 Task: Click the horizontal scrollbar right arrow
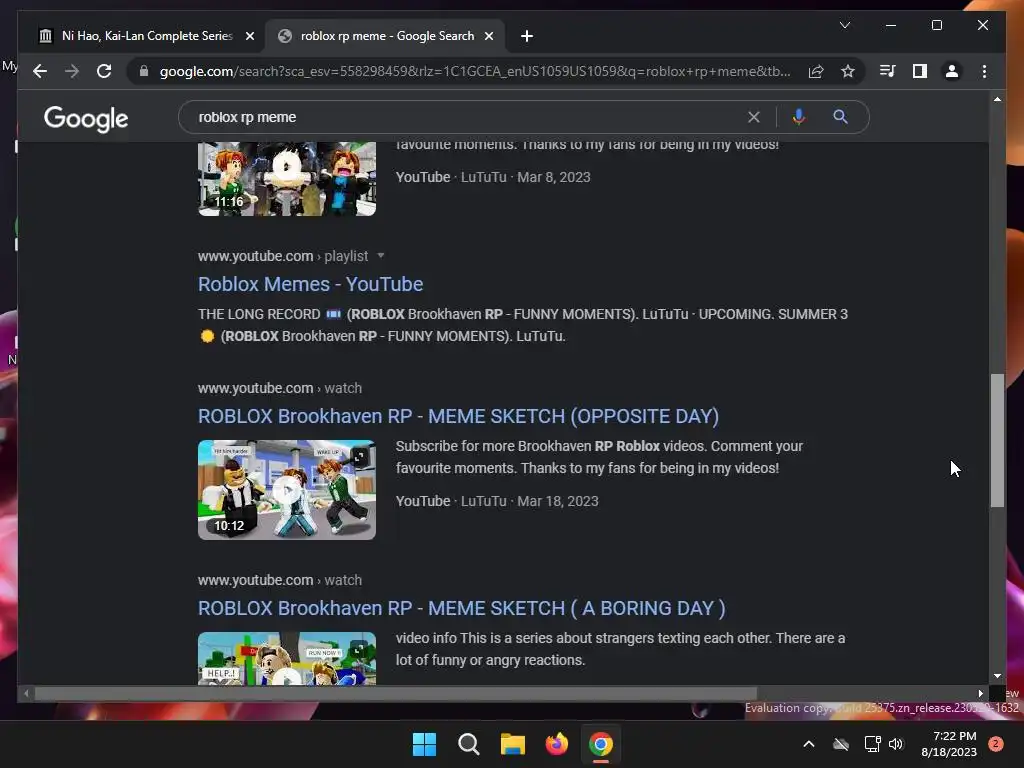point(980,694)
